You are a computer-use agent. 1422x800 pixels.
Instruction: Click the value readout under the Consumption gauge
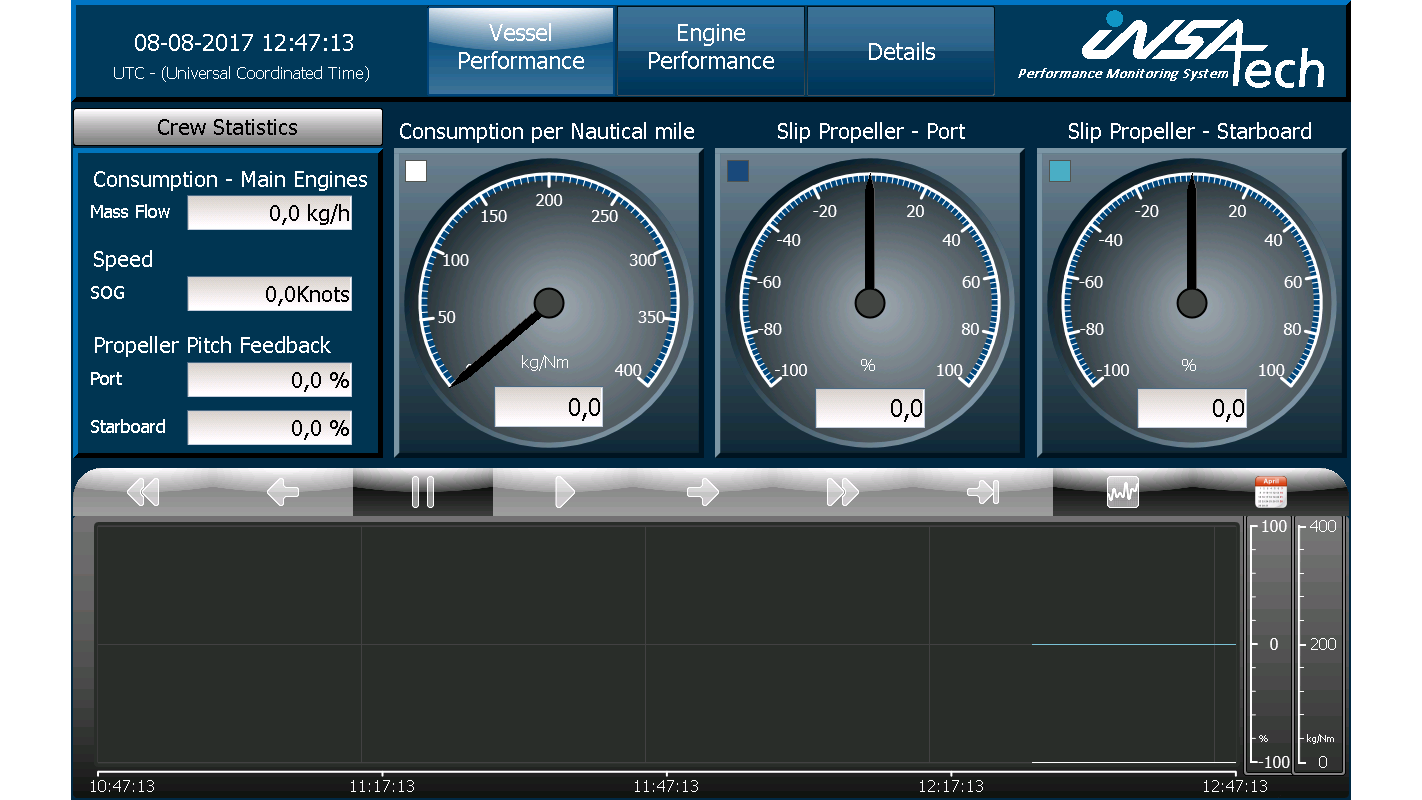548,406
